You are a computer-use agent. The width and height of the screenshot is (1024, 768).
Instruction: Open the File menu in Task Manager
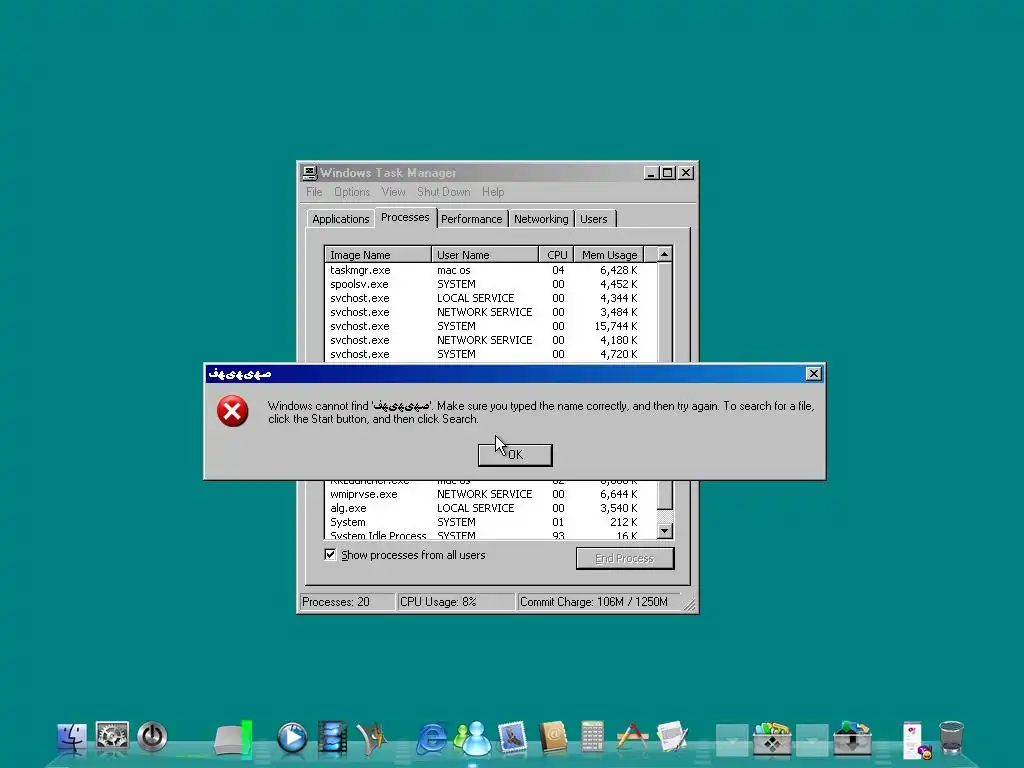pos(314,192)
